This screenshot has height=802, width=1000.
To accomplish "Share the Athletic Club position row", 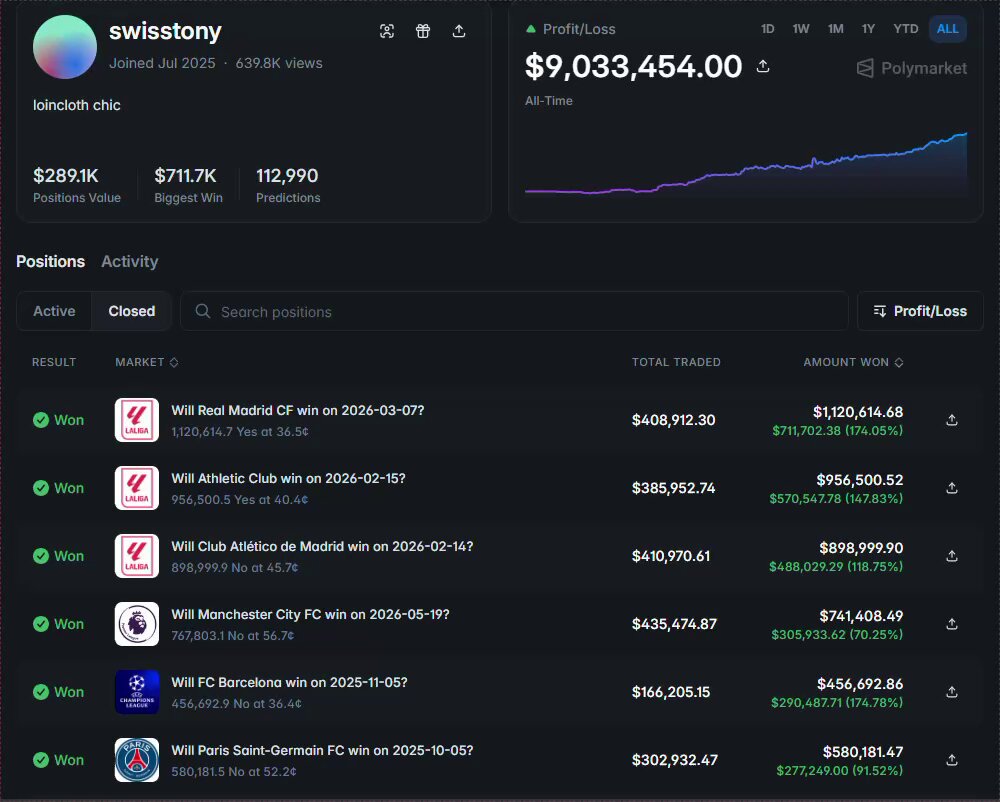I will click(952, 488).
